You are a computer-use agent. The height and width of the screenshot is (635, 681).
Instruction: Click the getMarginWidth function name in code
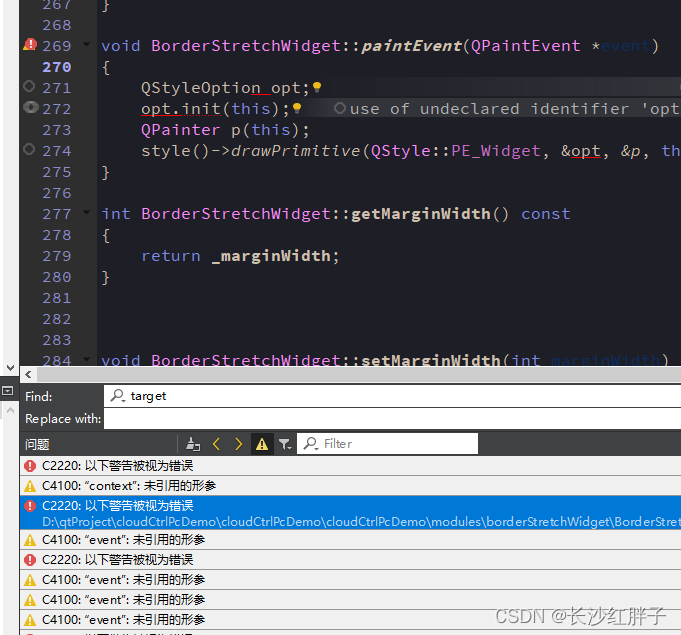click(421, 214)
